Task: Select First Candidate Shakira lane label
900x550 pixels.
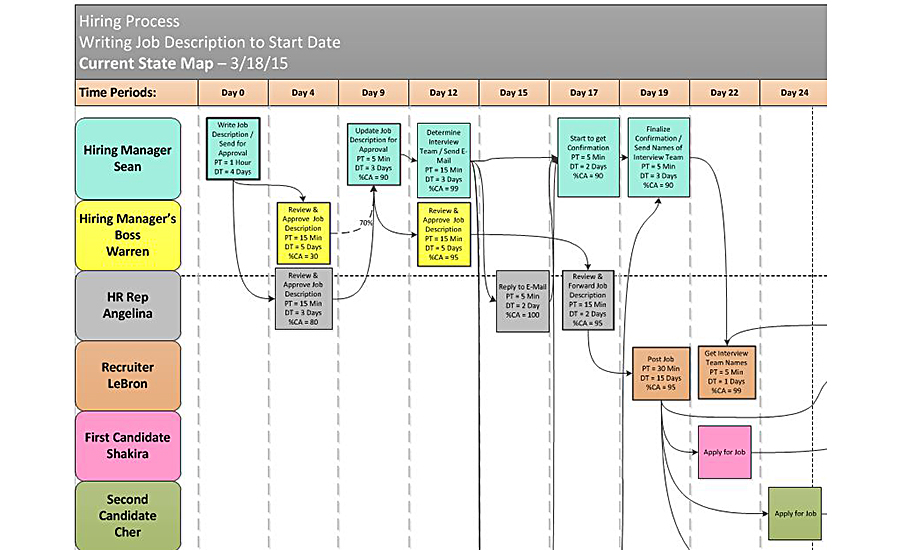Action: (x=128, y=446)
